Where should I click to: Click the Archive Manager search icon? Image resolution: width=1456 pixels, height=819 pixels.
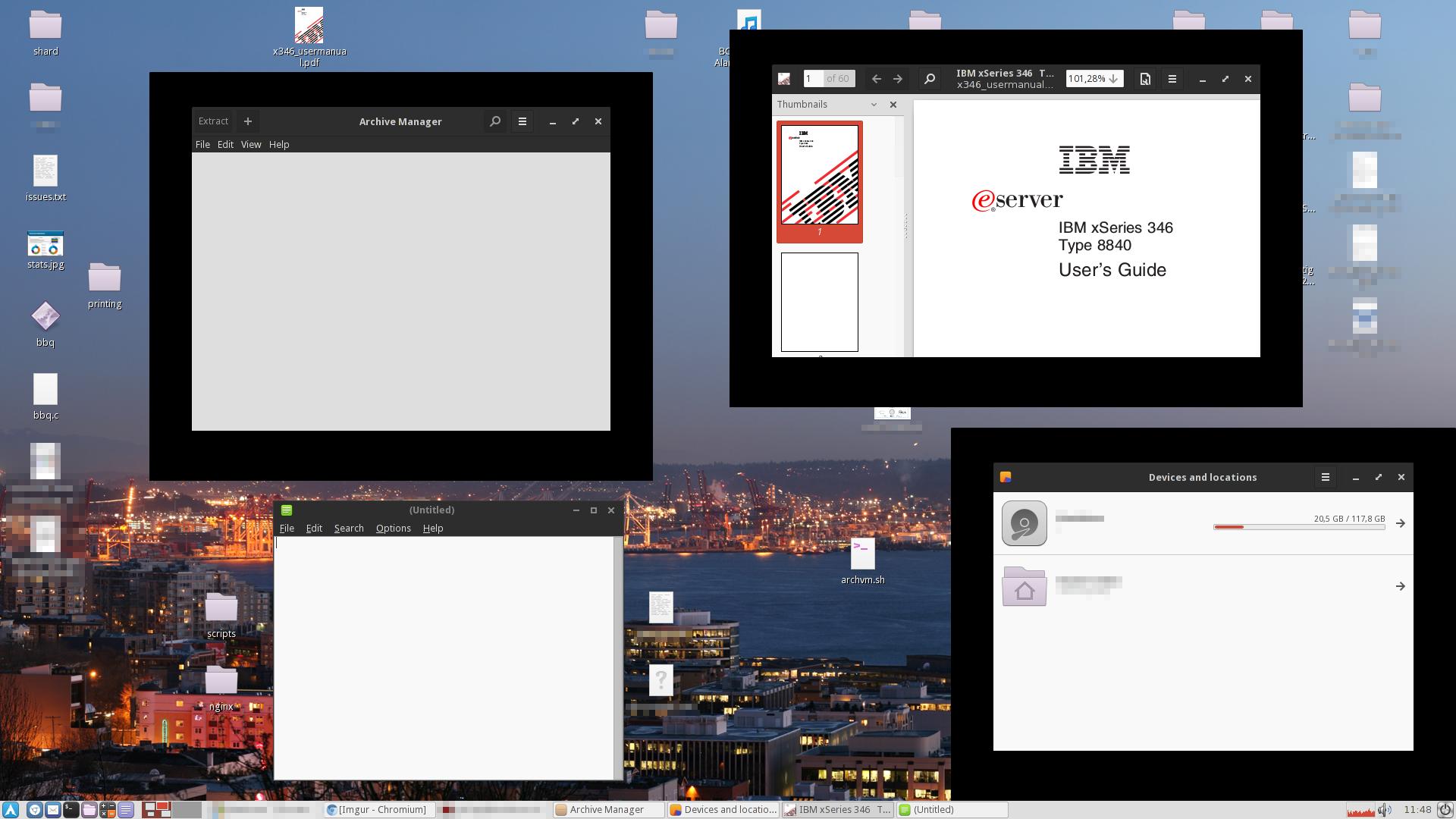coord(495,121)
